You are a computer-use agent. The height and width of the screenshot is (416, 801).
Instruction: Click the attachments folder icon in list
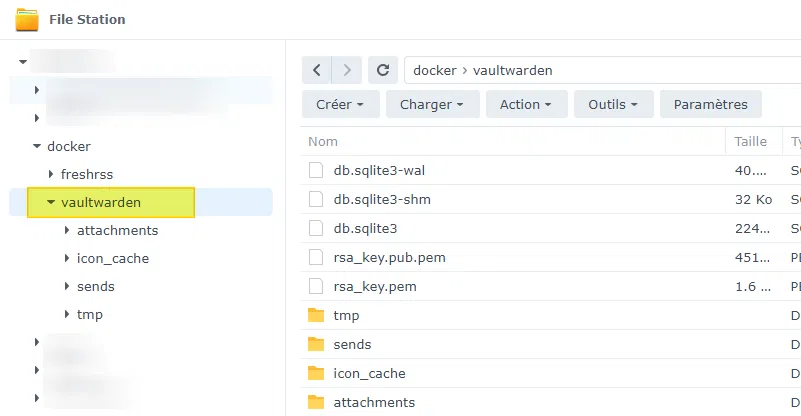316,403
